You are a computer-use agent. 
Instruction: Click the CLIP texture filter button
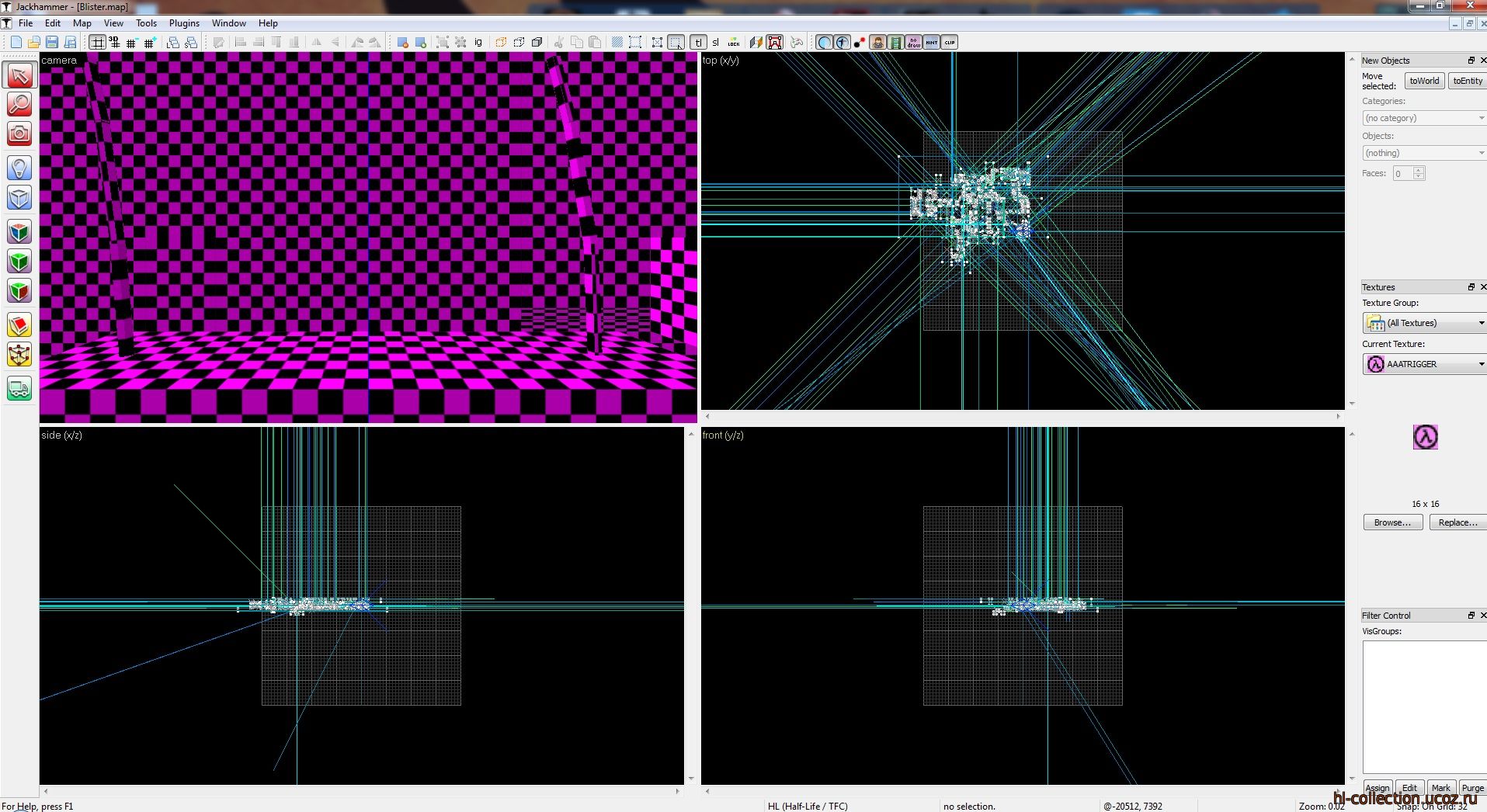pos(949,42)
